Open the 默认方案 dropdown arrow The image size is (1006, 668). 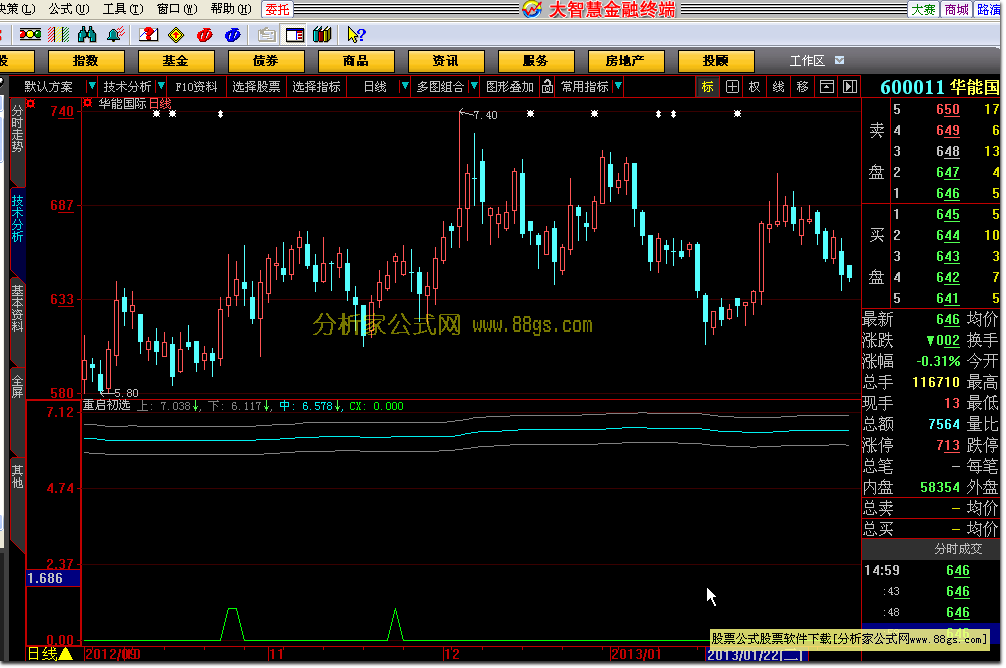pos(92,86)
